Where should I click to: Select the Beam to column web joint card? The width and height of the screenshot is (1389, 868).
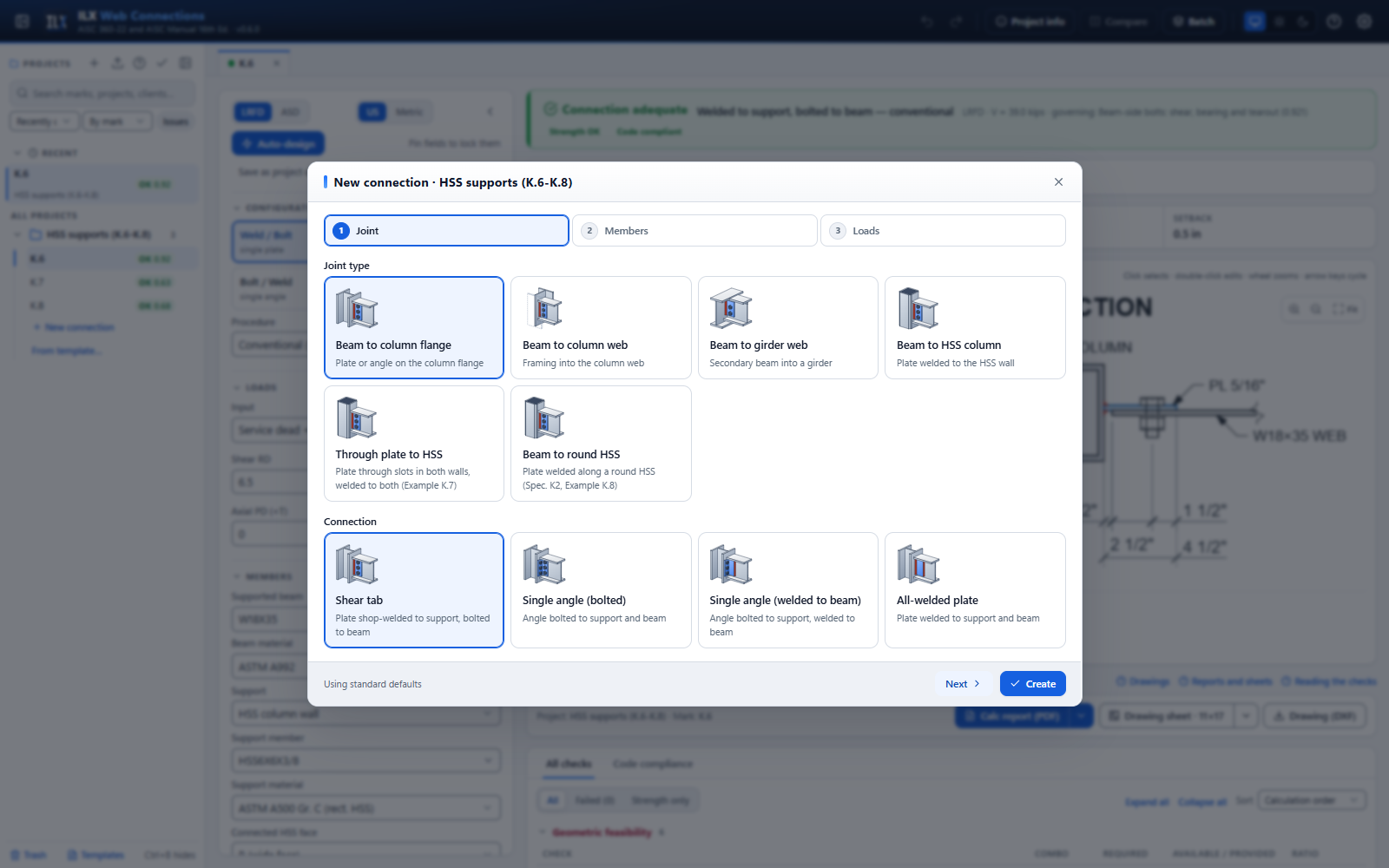click(601, 327)
